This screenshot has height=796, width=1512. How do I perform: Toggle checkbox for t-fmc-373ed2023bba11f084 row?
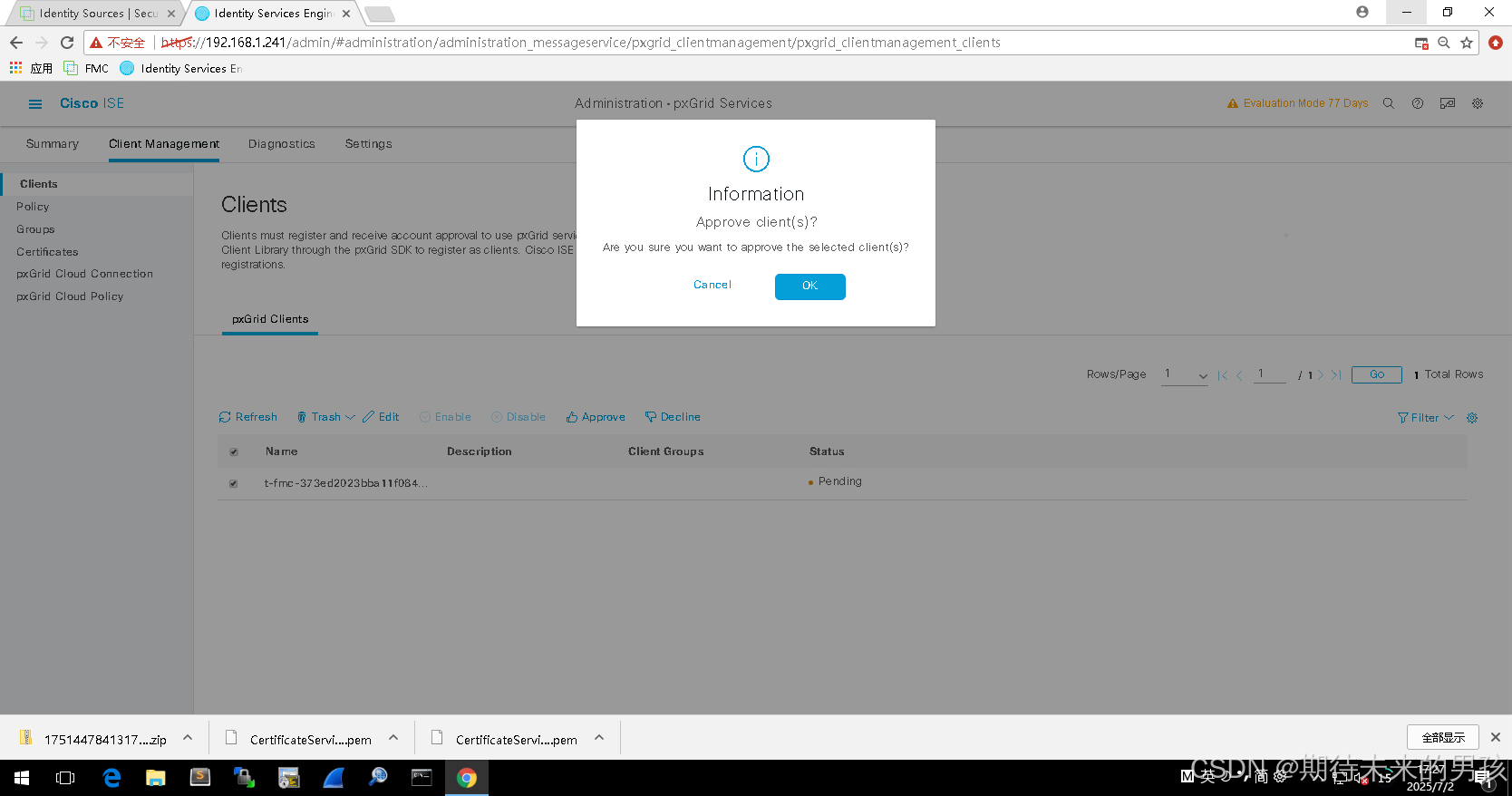[x=234, y=483]
